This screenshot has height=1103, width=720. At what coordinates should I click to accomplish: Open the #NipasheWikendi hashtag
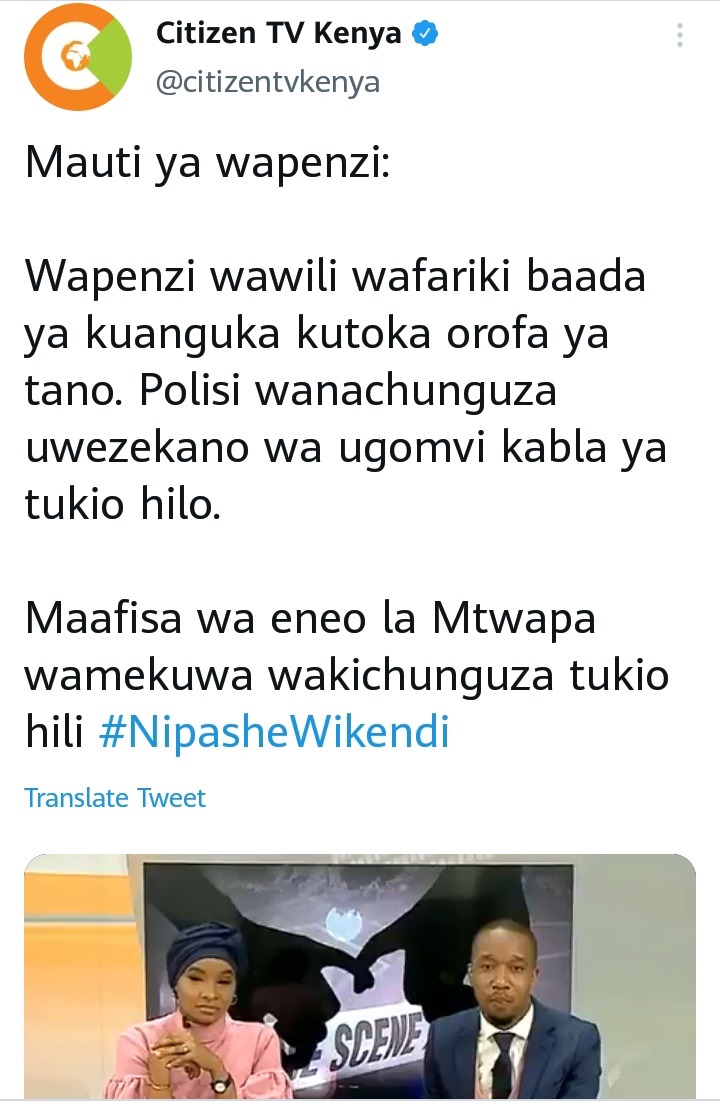pyautogui.click(x=274, y=731)
